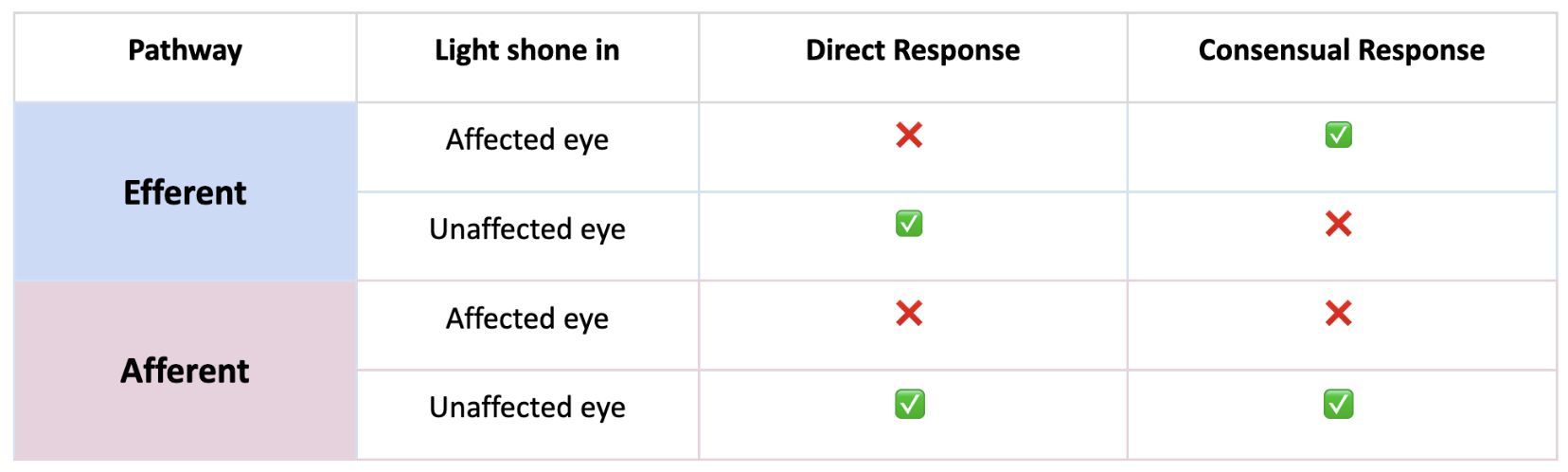
Task: Click Unaffected eye in the Efferent section
Action: pyautogui.click(x=526, y=229)
